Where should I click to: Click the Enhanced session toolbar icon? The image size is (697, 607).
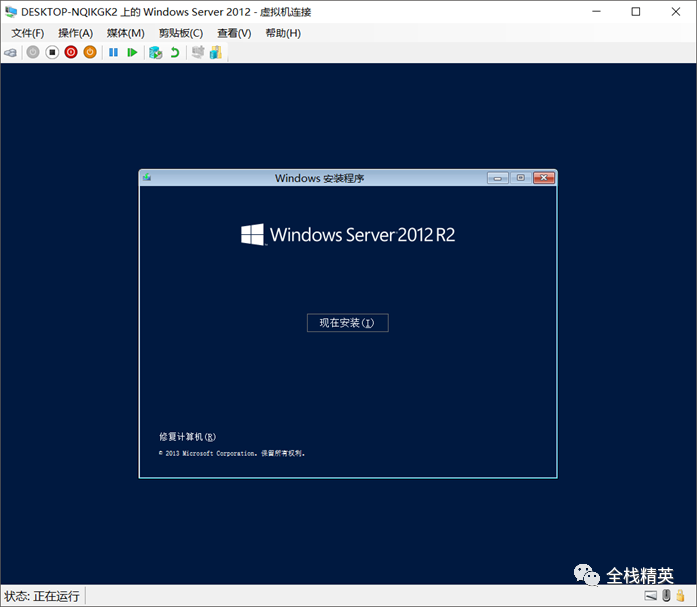(x=198, y=52)
